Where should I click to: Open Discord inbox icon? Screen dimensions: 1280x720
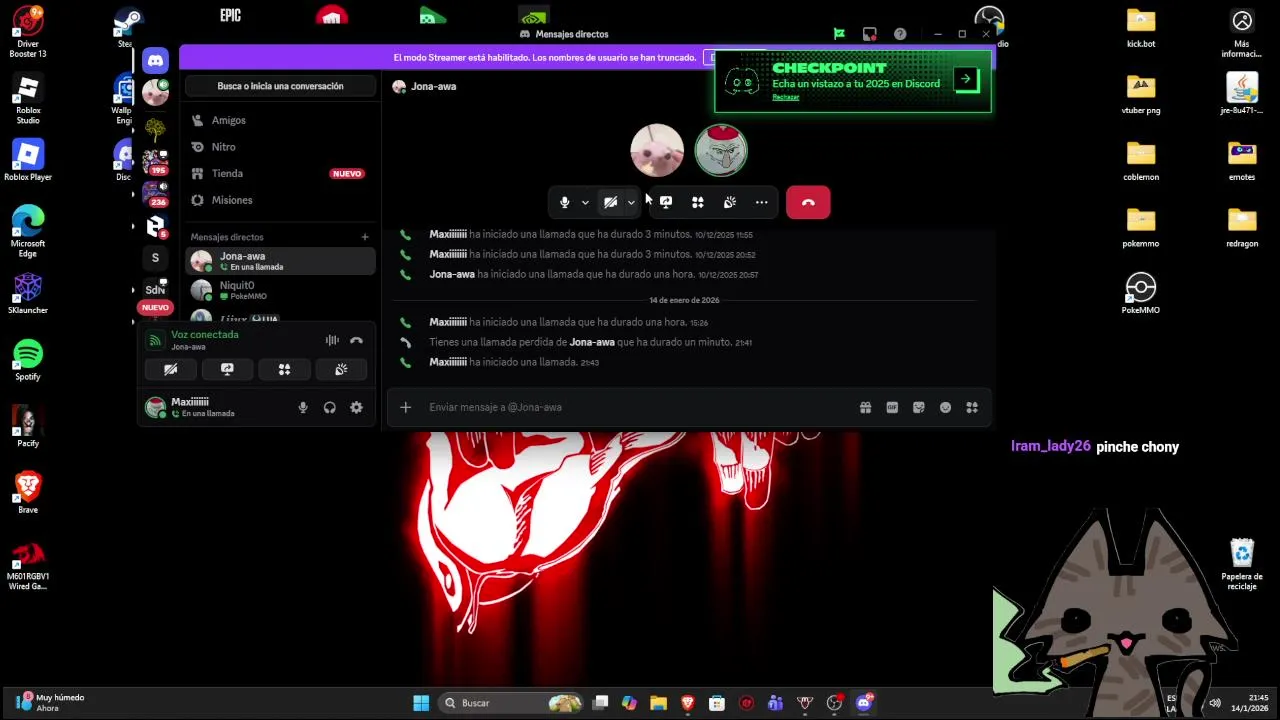point(870,34)
